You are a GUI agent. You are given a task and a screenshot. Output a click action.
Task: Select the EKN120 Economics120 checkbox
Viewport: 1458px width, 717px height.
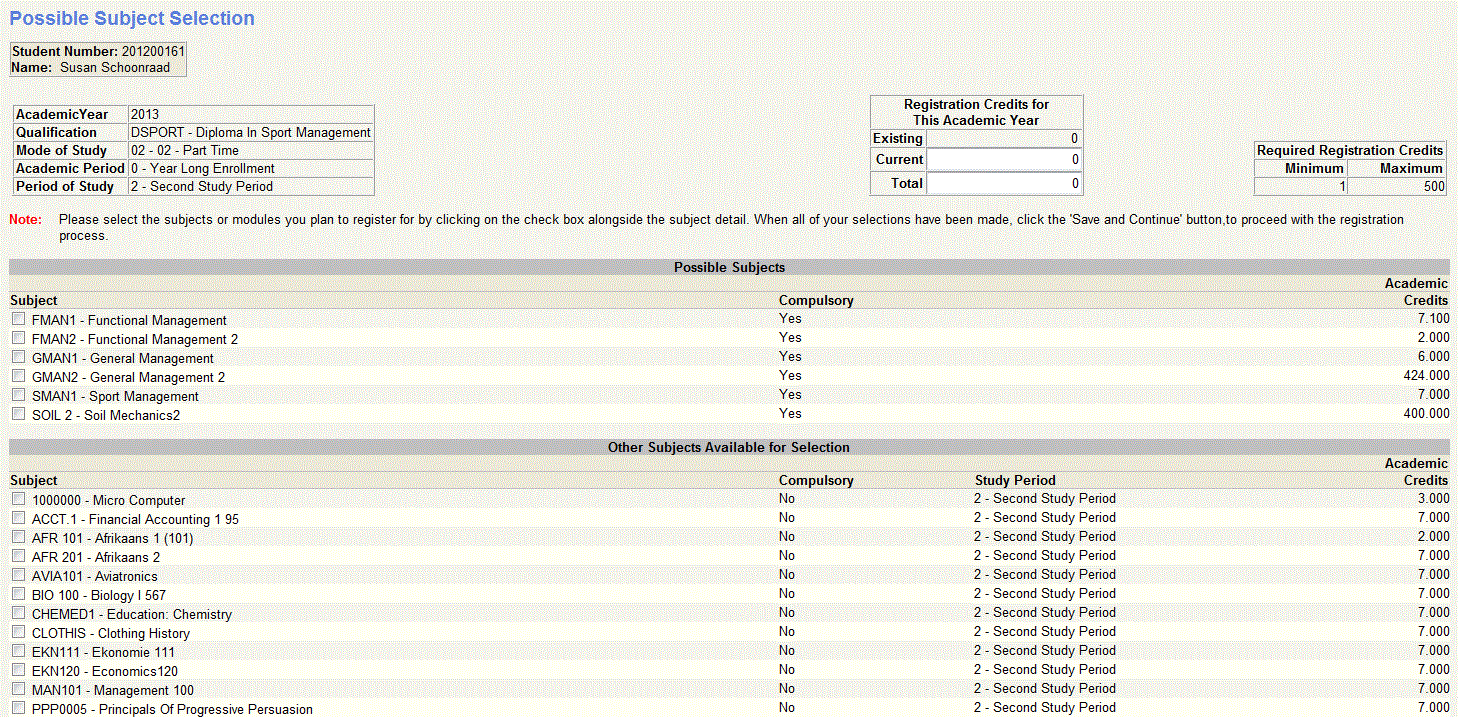(x=18, y=670)
